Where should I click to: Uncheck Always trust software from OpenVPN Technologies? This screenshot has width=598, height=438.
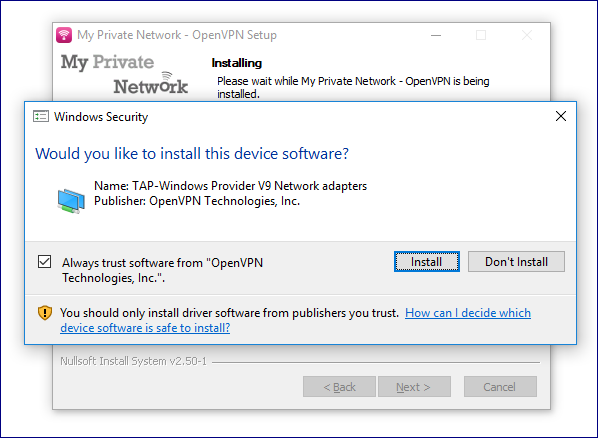tap(44, 262)
